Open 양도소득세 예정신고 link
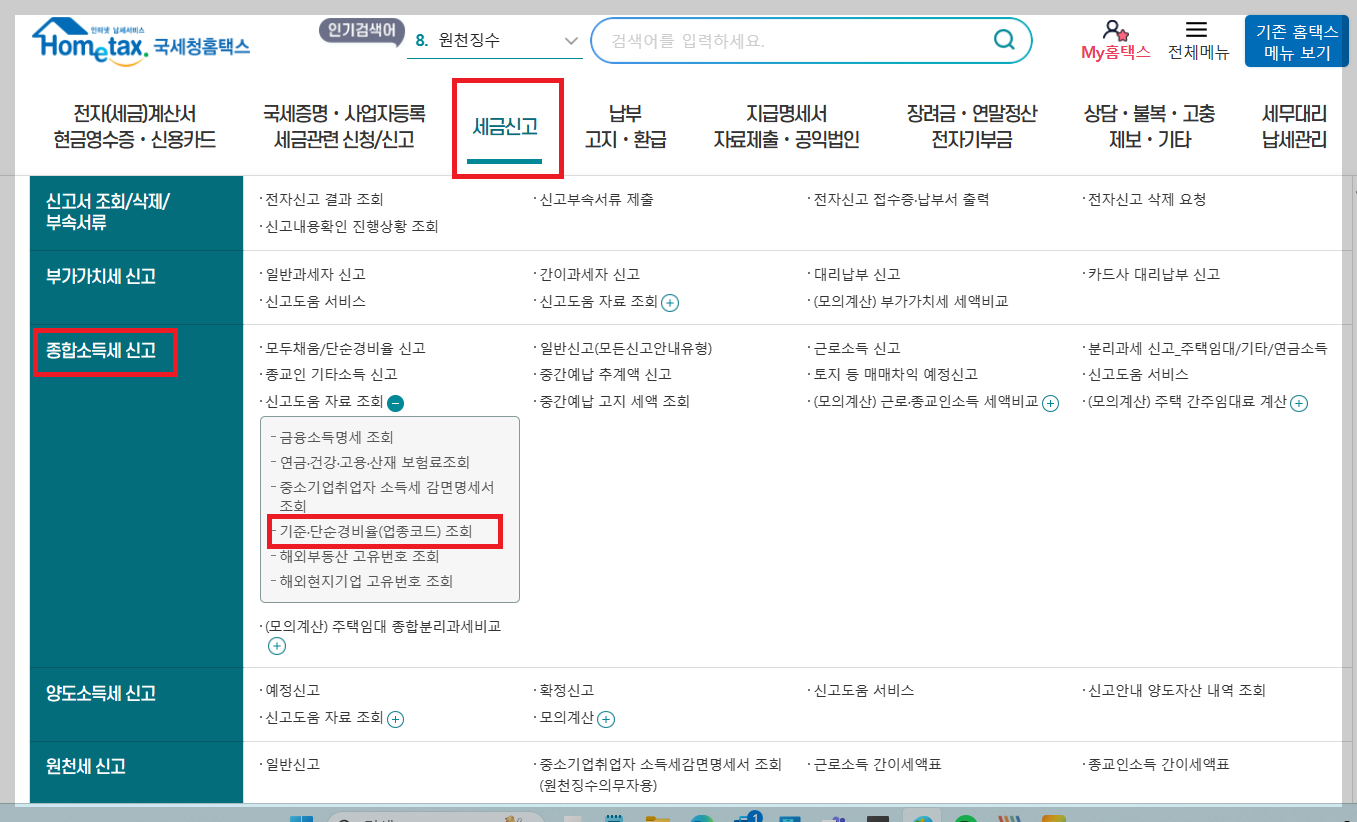1357x822 pixels. [292, 690]
